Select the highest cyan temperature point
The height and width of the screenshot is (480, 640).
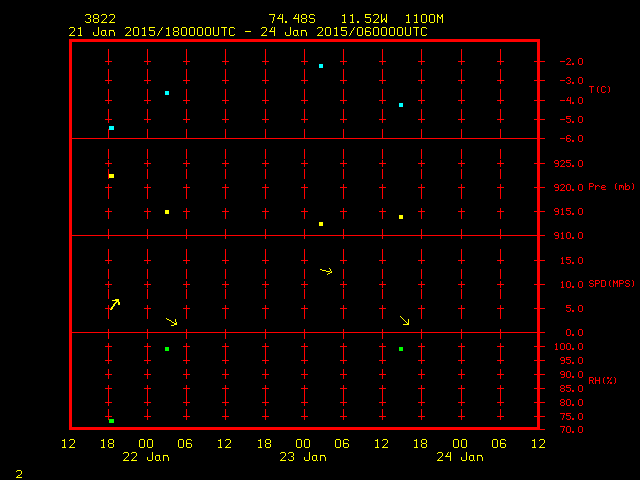click(x=321, y=66)
